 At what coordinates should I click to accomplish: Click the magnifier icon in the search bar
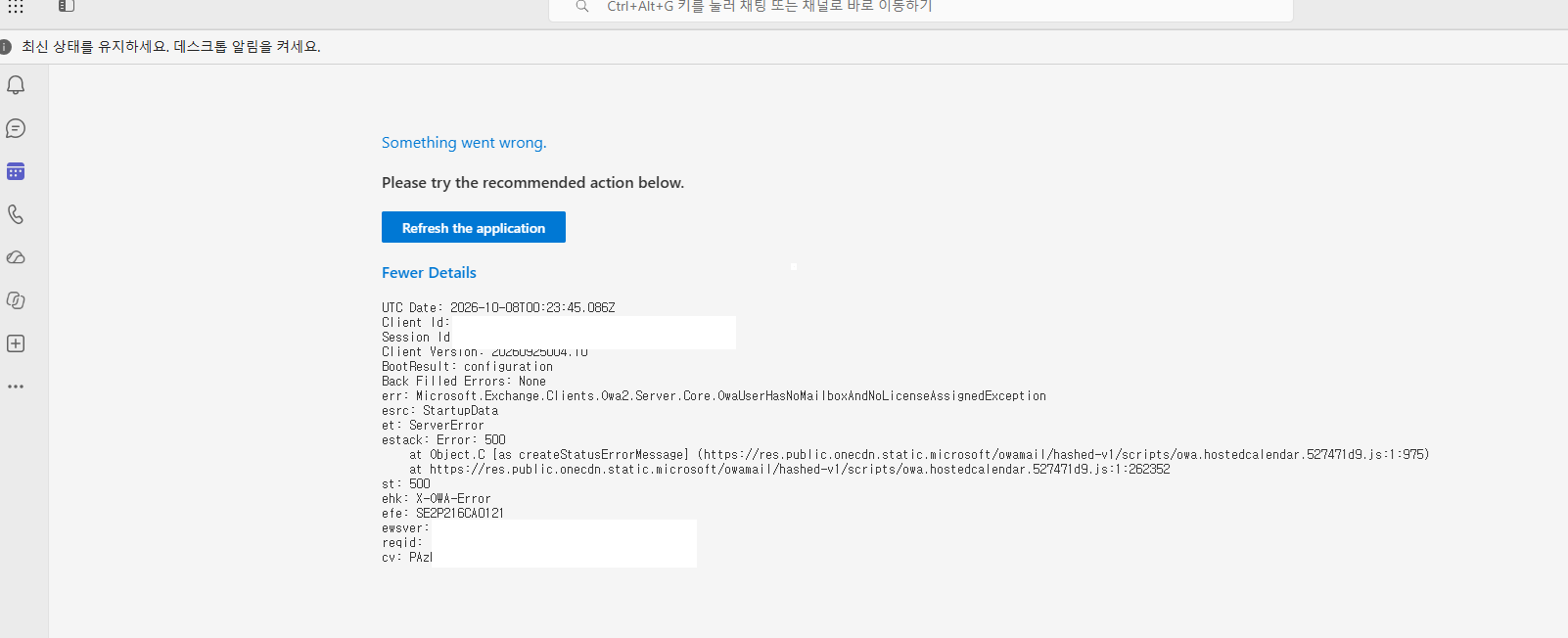[582, 7]
